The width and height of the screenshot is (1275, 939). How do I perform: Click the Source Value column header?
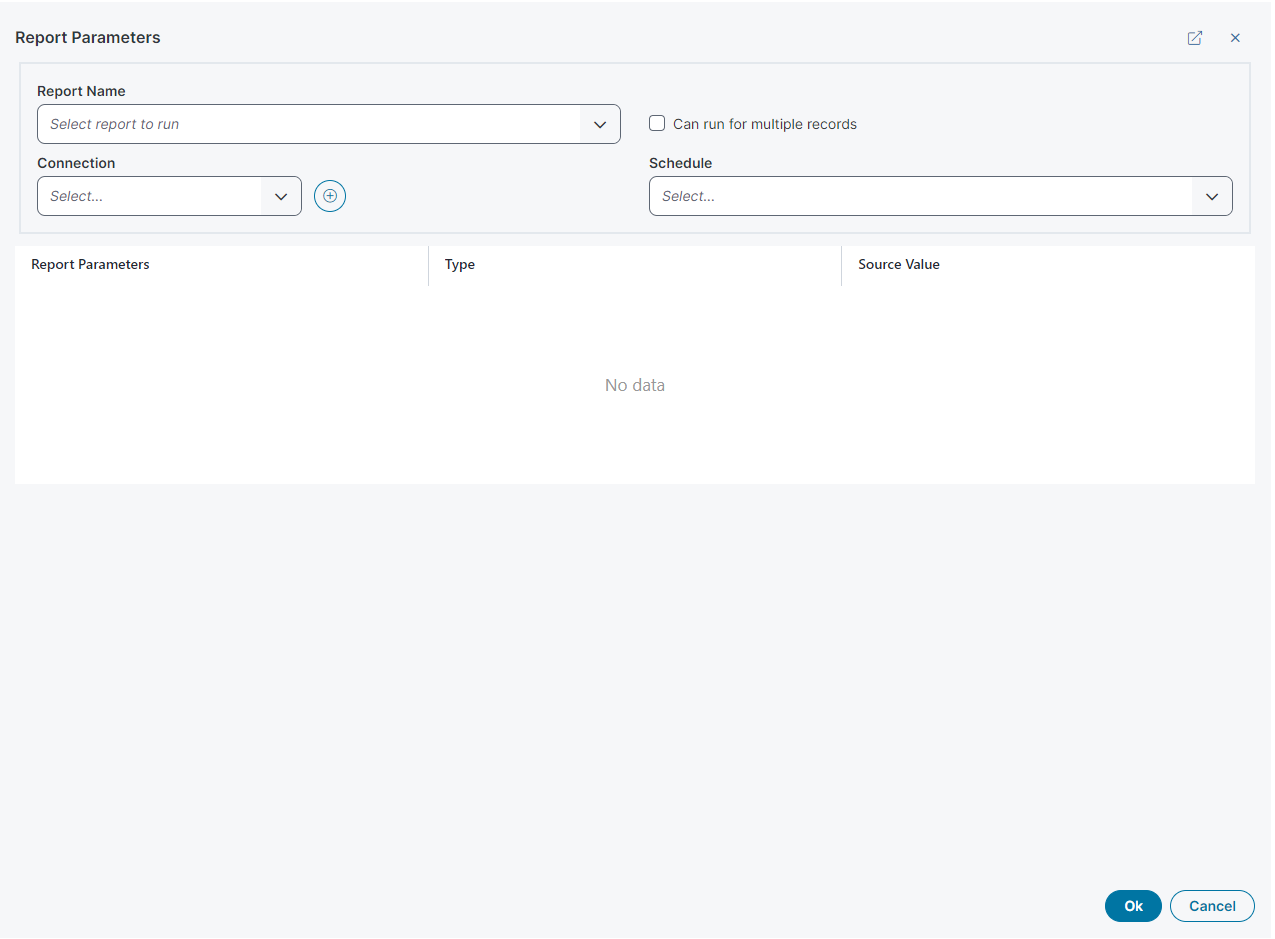tap(898, 264)
